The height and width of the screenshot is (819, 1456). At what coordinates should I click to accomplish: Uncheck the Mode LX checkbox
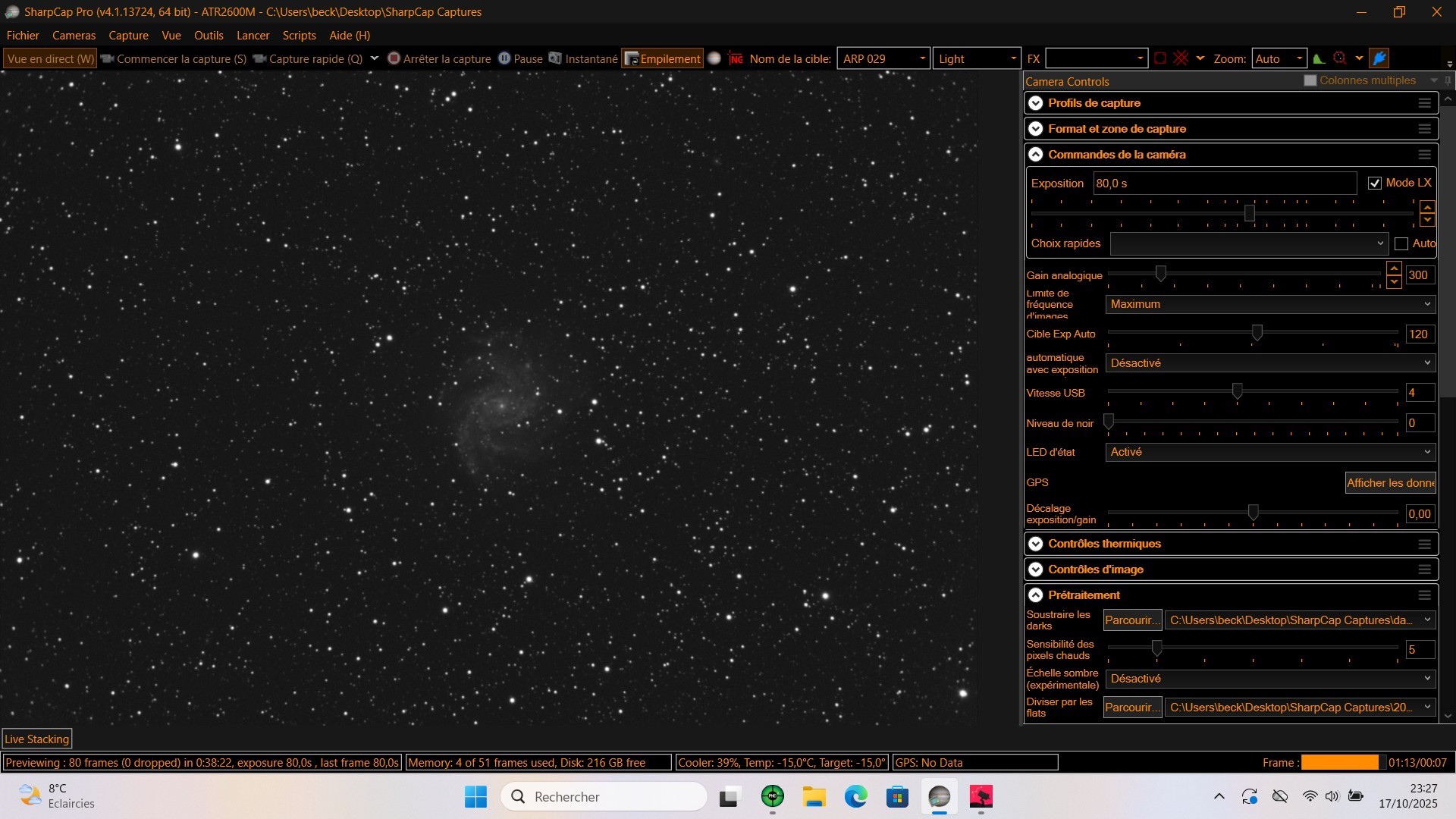tap(1375, 184)
